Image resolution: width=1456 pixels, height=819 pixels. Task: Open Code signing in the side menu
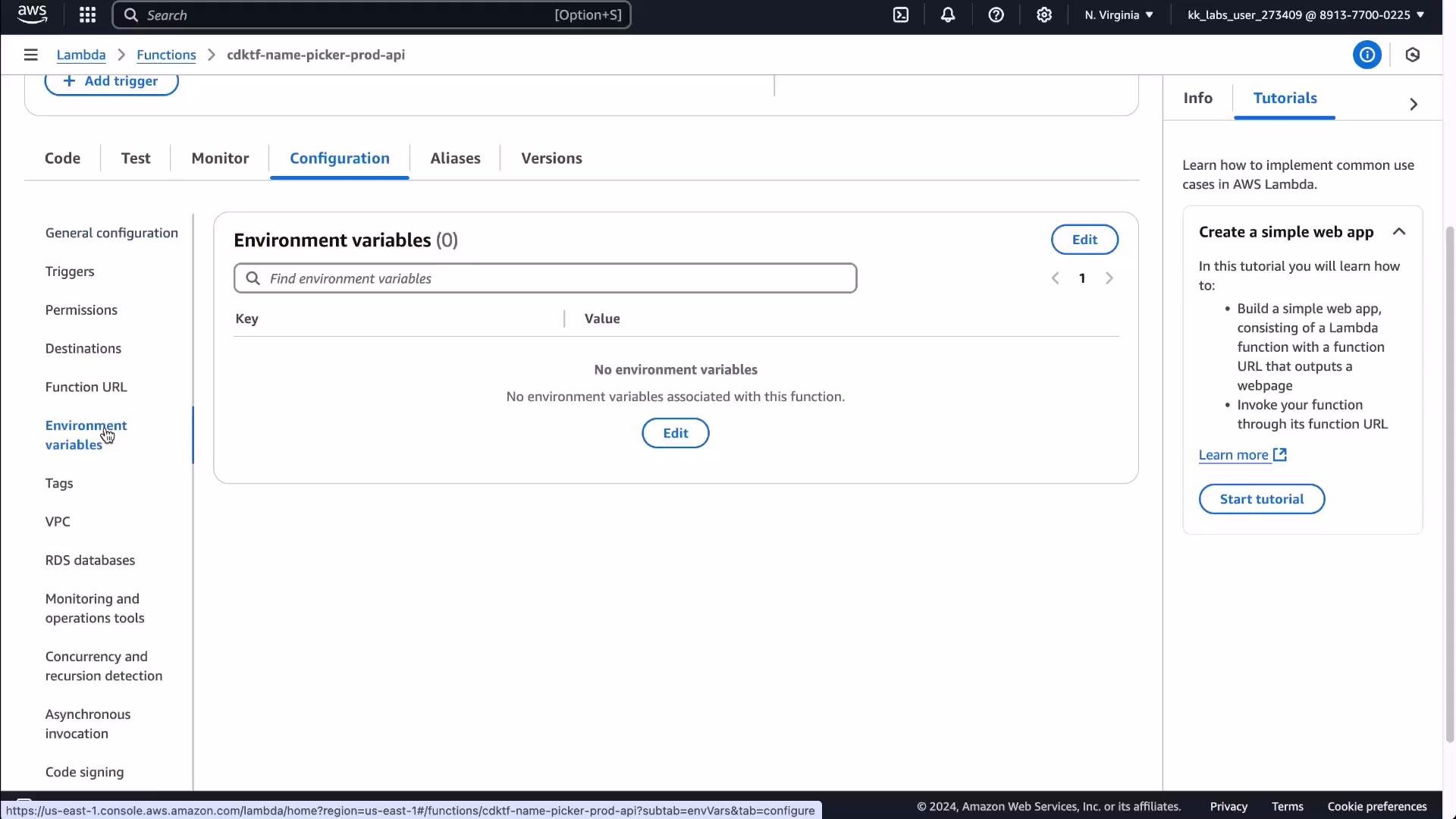click(85, 772)
